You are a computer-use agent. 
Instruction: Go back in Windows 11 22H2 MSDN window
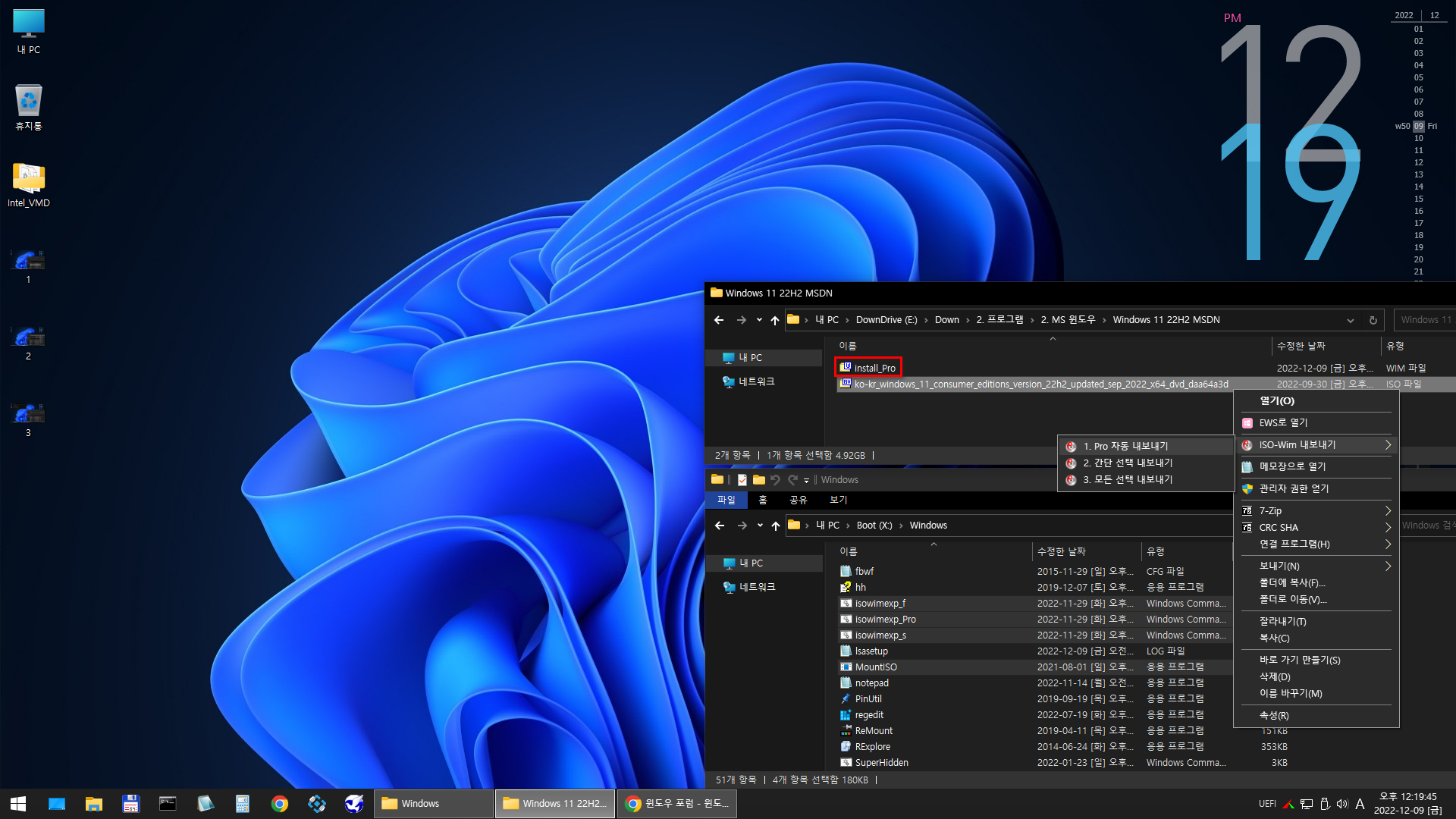click(x=719, y=320)
